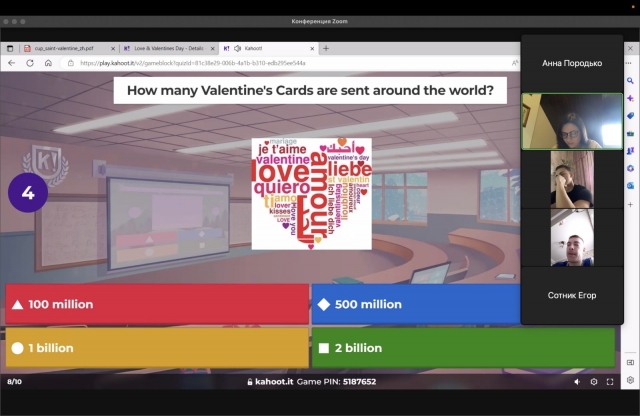Choose the blue answer 500 million

tap(416, 304)
